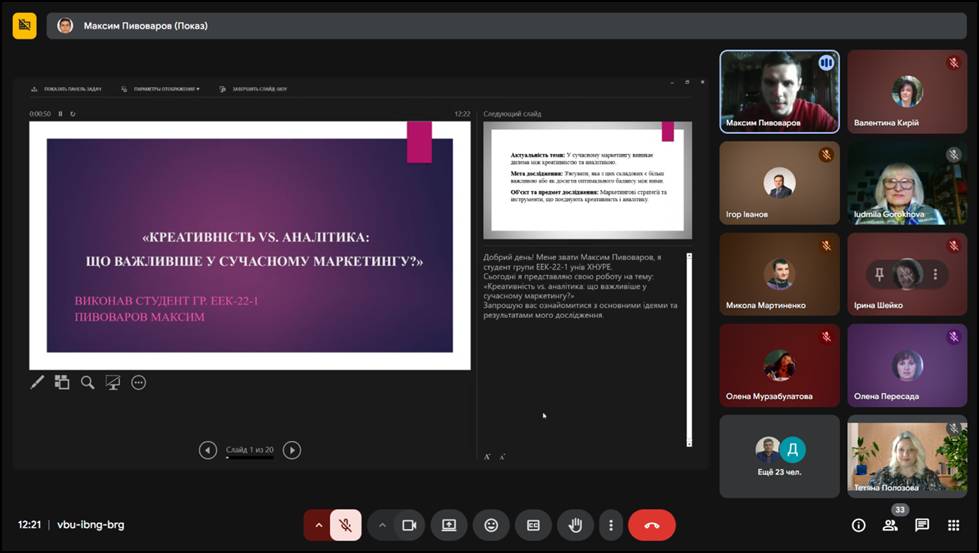Click the see all slides icon
This screenshot has width=979, height=553.
click(62, 382)
